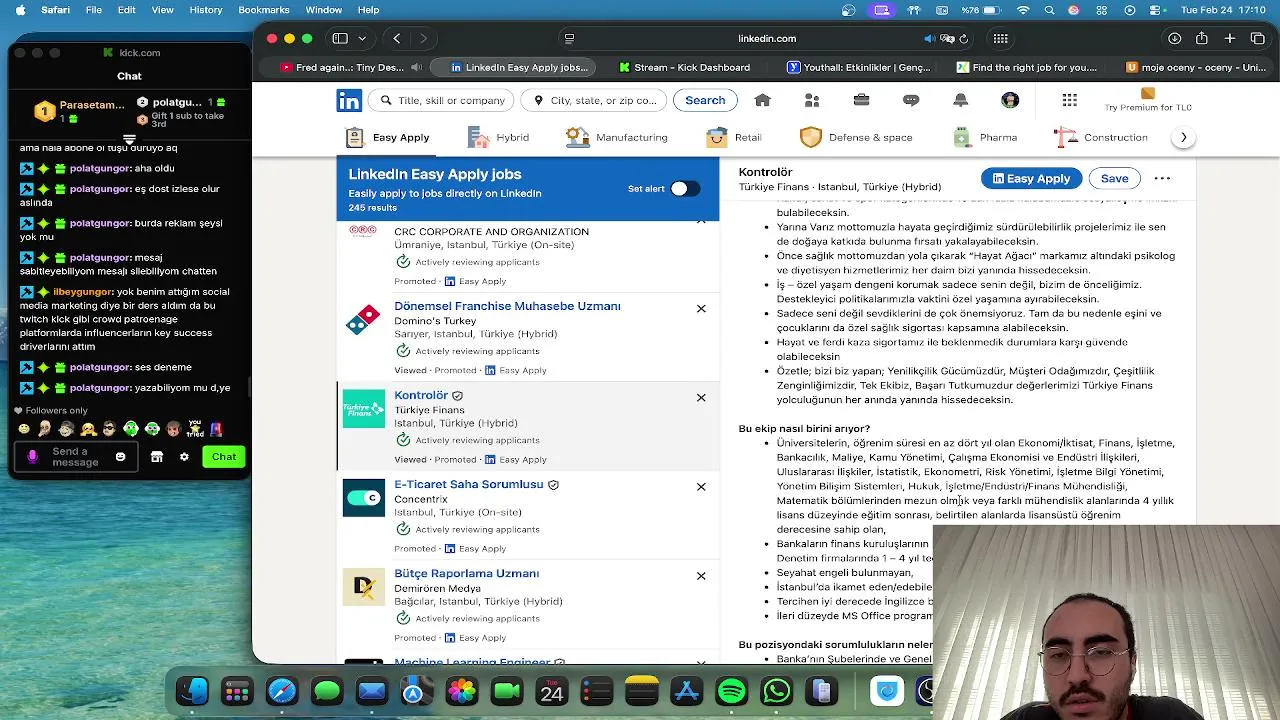Screen dimensions: 1280x720
Task: Click the LinkedIn Search button
Action: click(705, 100)
